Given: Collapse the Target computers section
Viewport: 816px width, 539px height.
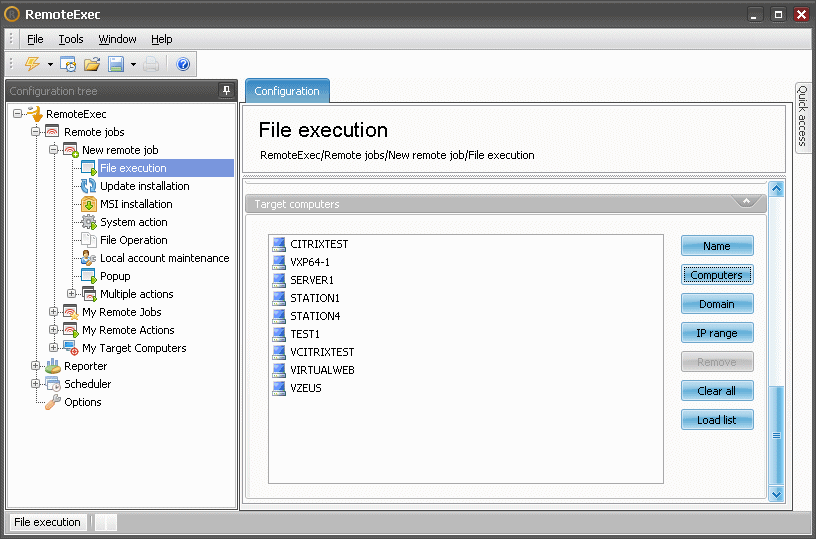Looking at the screenshot, I should [746, 201].
